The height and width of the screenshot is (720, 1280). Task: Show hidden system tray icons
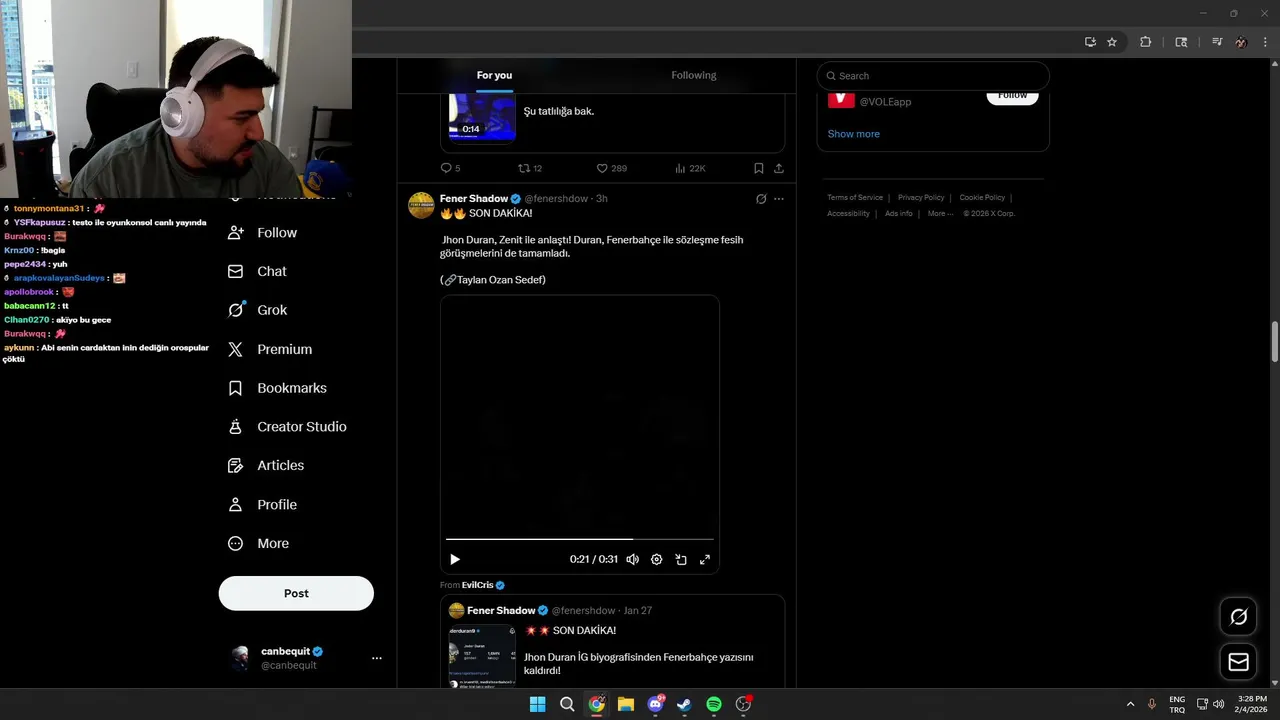(x=1130, y=704)
